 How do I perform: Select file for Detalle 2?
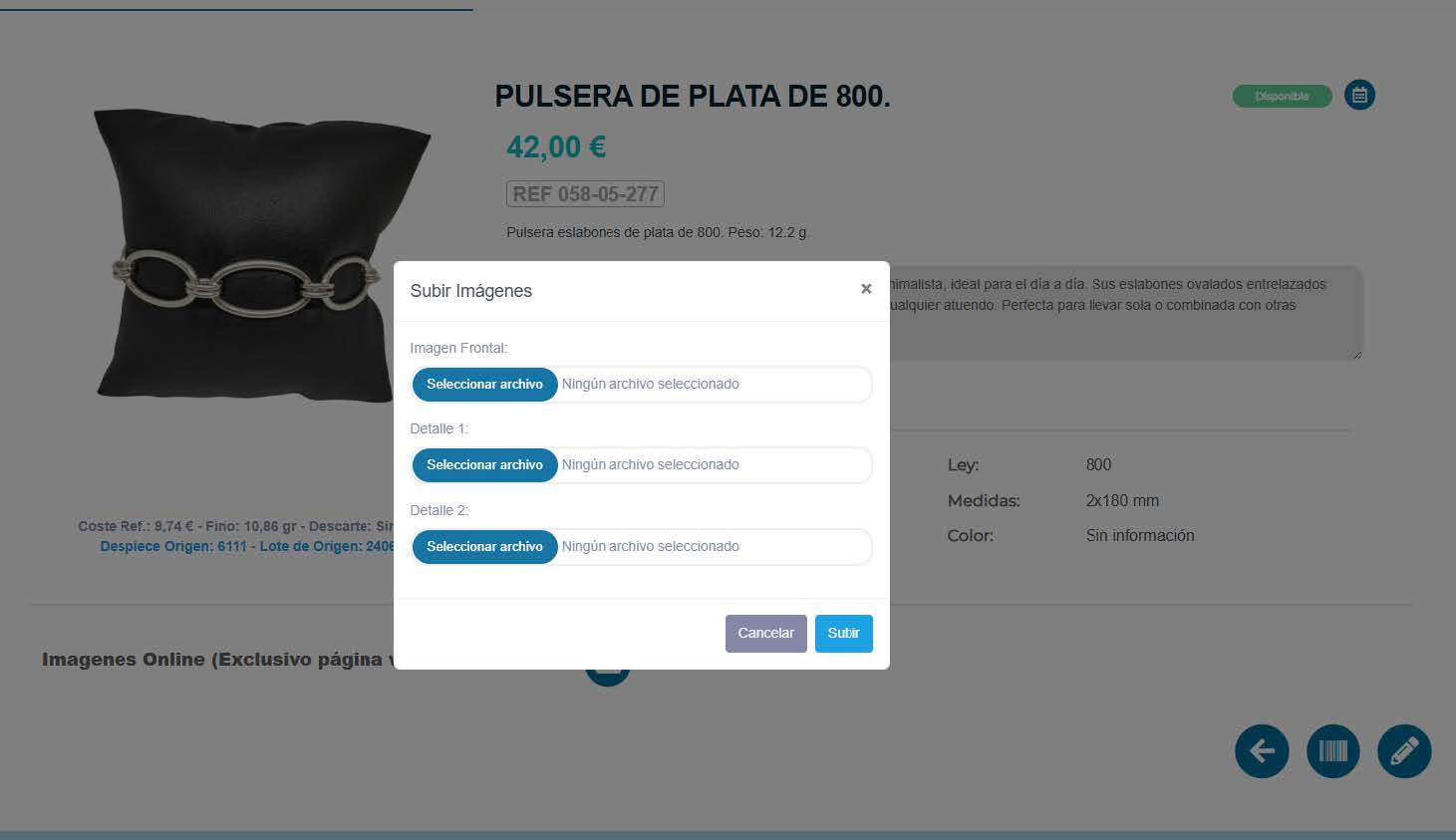484,546
